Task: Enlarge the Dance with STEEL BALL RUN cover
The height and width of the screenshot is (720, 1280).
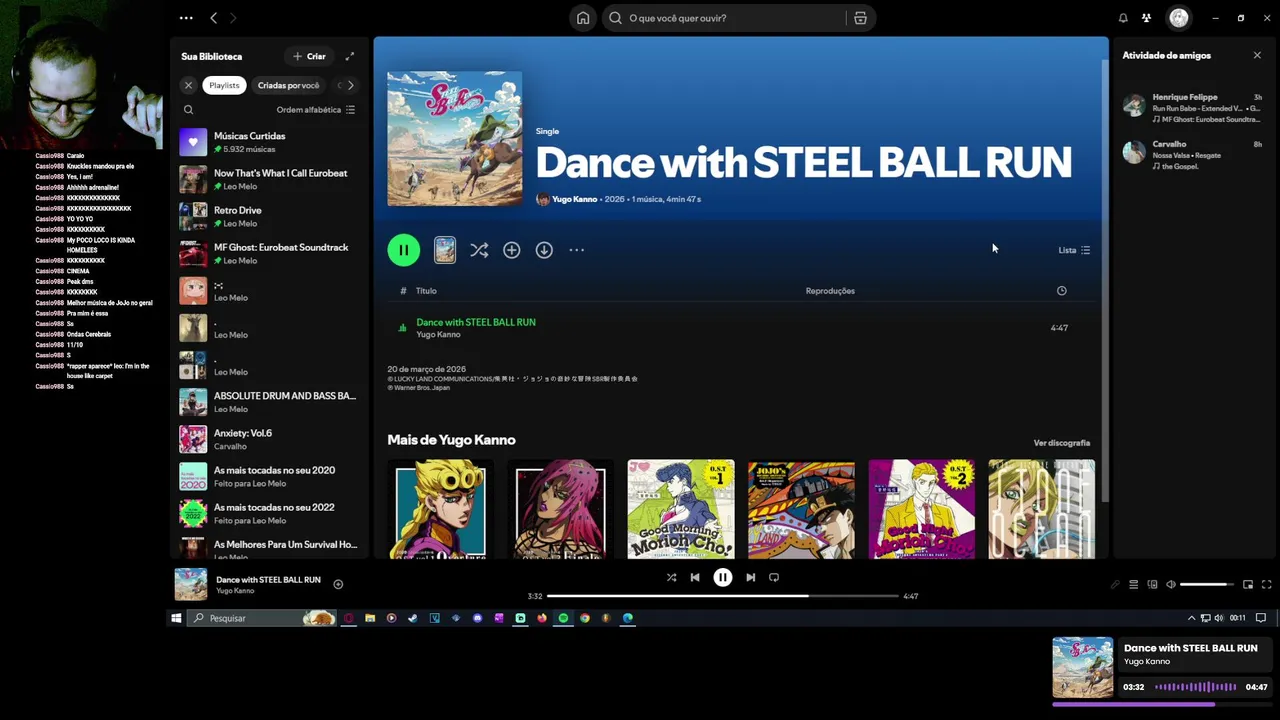Action: [455, 139]
